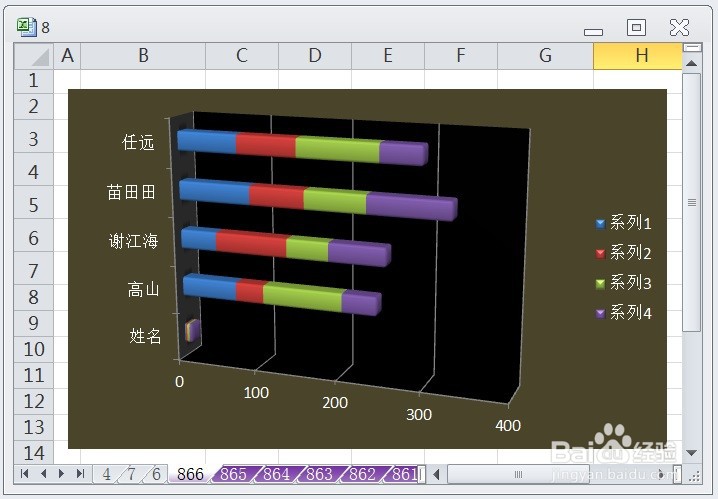Go to next sheet tab arrow
This screenshot has height=499, width=718.
61,473
